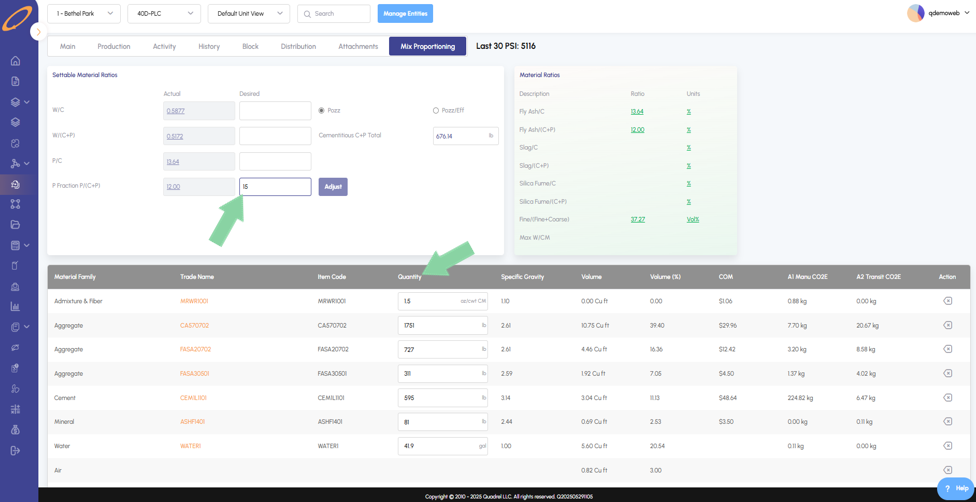
Task: Click the user avatar for qdemoweb
Action: [x=915, y=13]
